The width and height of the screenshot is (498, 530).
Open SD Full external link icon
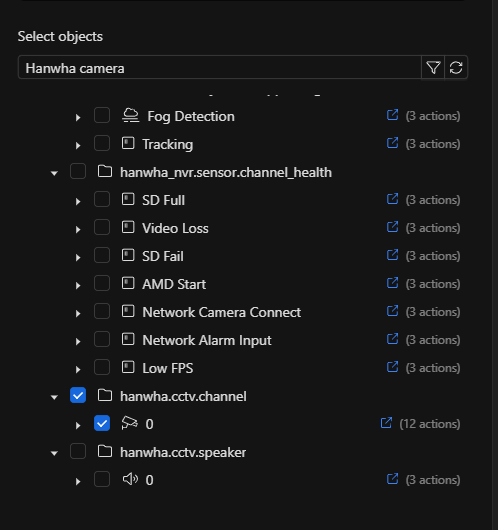pyautogui.click(x=392, y=199)
